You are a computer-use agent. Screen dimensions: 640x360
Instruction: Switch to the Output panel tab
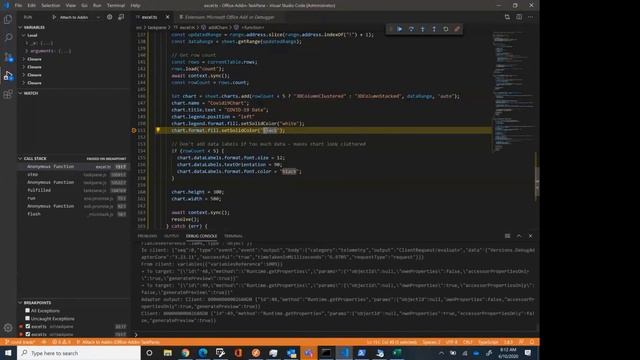point(171,236)
